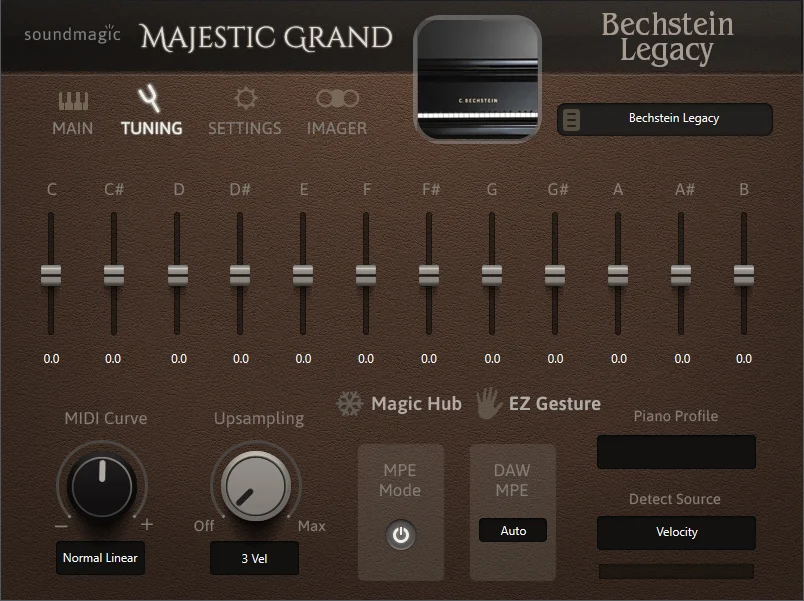Switch to the IMAGER tab

tap(336, 128)
